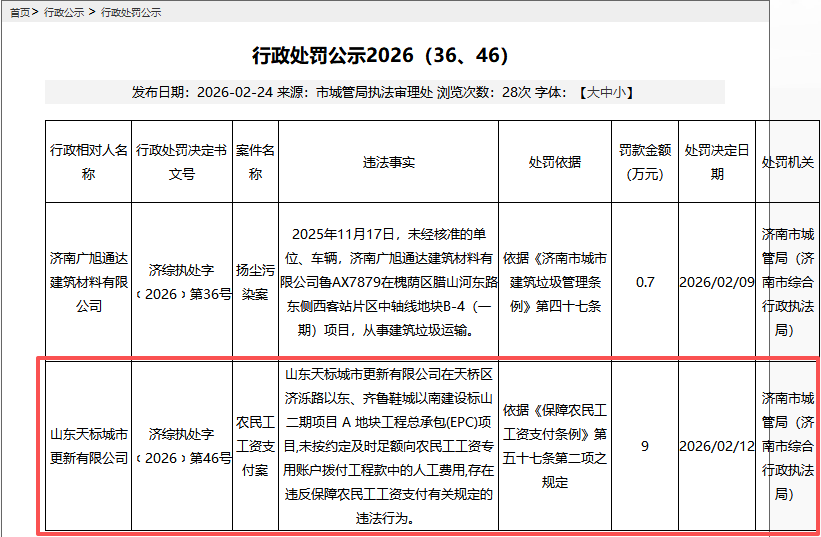This screenshot has height=537, width=821.
Task: Click the 农民工工资支付案 case name cell
Action: (255, 446)
